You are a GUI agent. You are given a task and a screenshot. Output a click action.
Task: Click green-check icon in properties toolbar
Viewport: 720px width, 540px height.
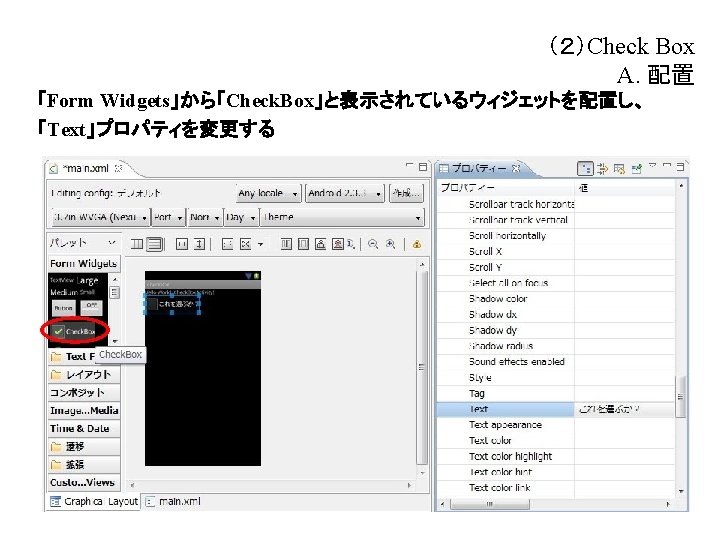pyautogui.click(x=636, y=169)
